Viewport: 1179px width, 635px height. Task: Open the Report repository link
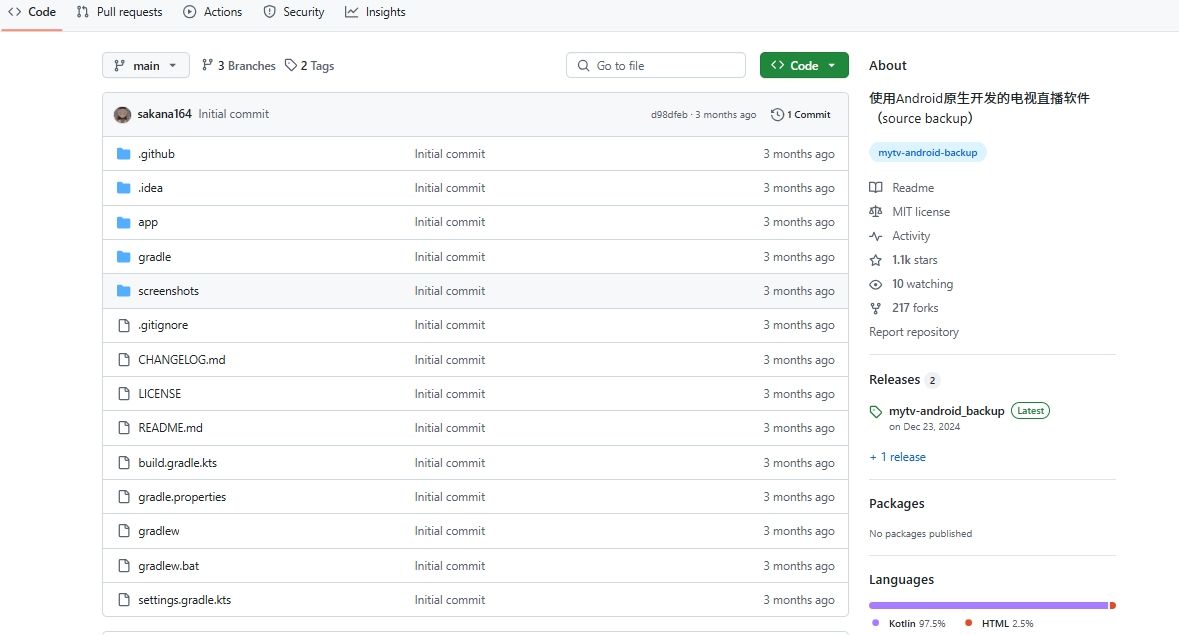pyautogui.click(x=914, y=332)
